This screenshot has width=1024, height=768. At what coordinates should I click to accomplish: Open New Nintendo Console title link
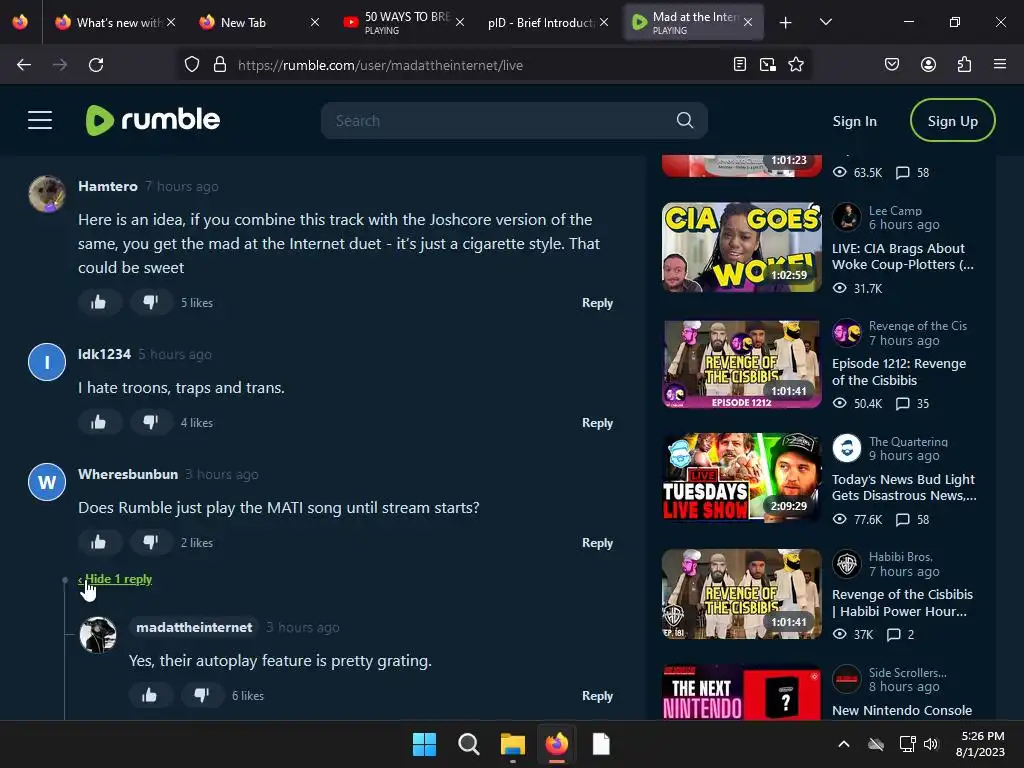(902, 710)
